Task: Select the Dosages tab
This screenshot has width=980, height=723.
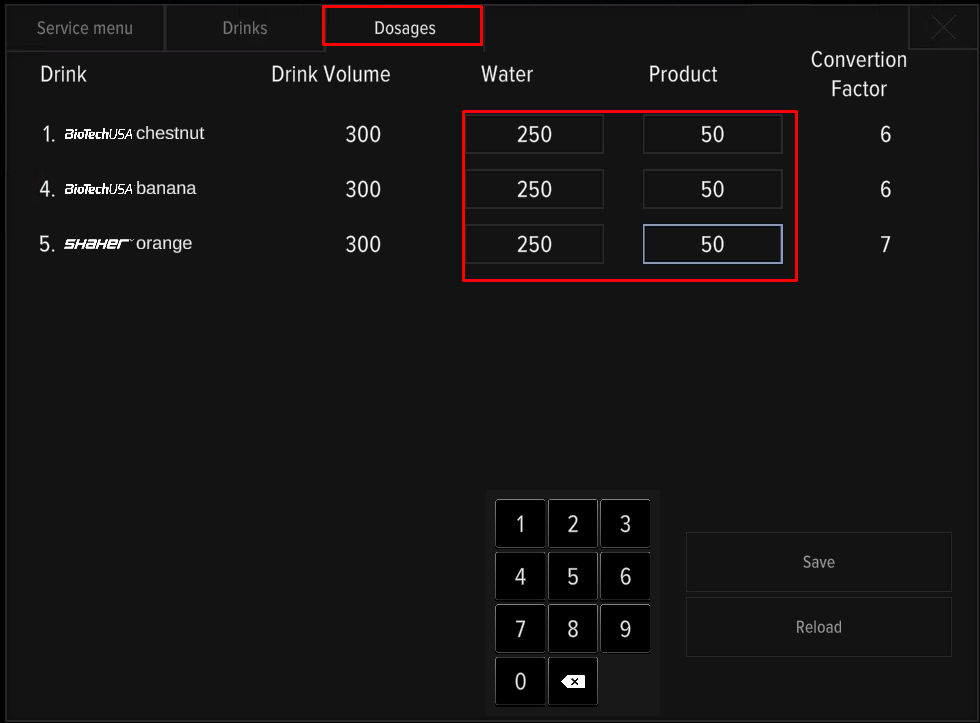Action: pyautogui.click(x=404, y=28)
